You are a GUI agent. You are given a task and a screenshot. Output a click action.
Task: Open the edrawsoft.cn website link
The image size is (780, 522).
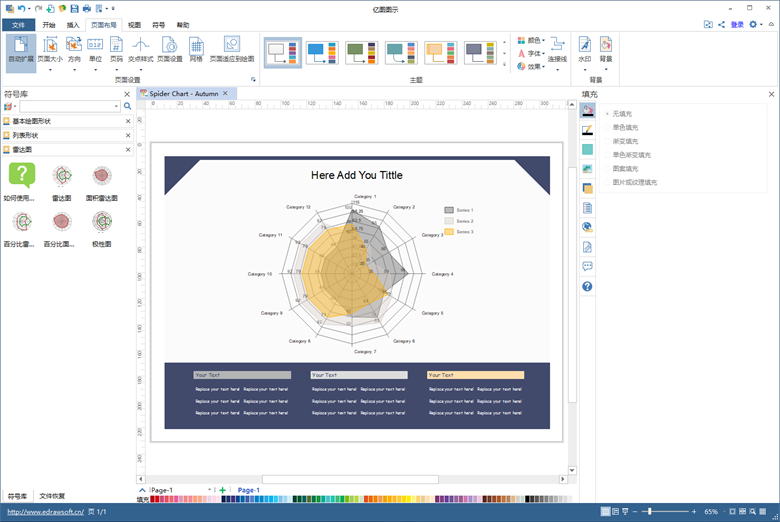pyautogui.click(x=45, y=511)
